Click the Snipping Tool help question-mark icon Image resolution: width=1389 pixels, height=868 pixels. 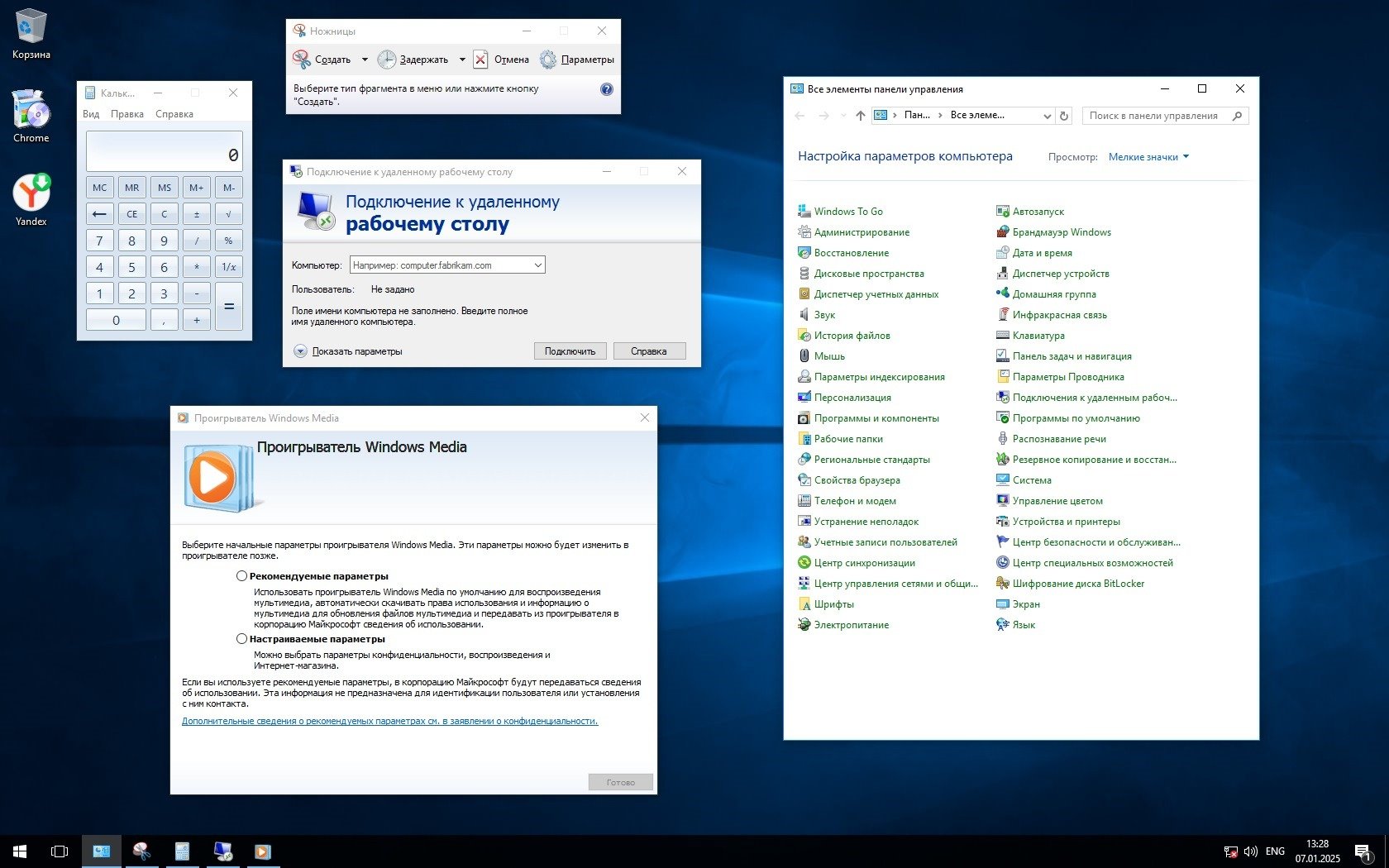[606, 89]
